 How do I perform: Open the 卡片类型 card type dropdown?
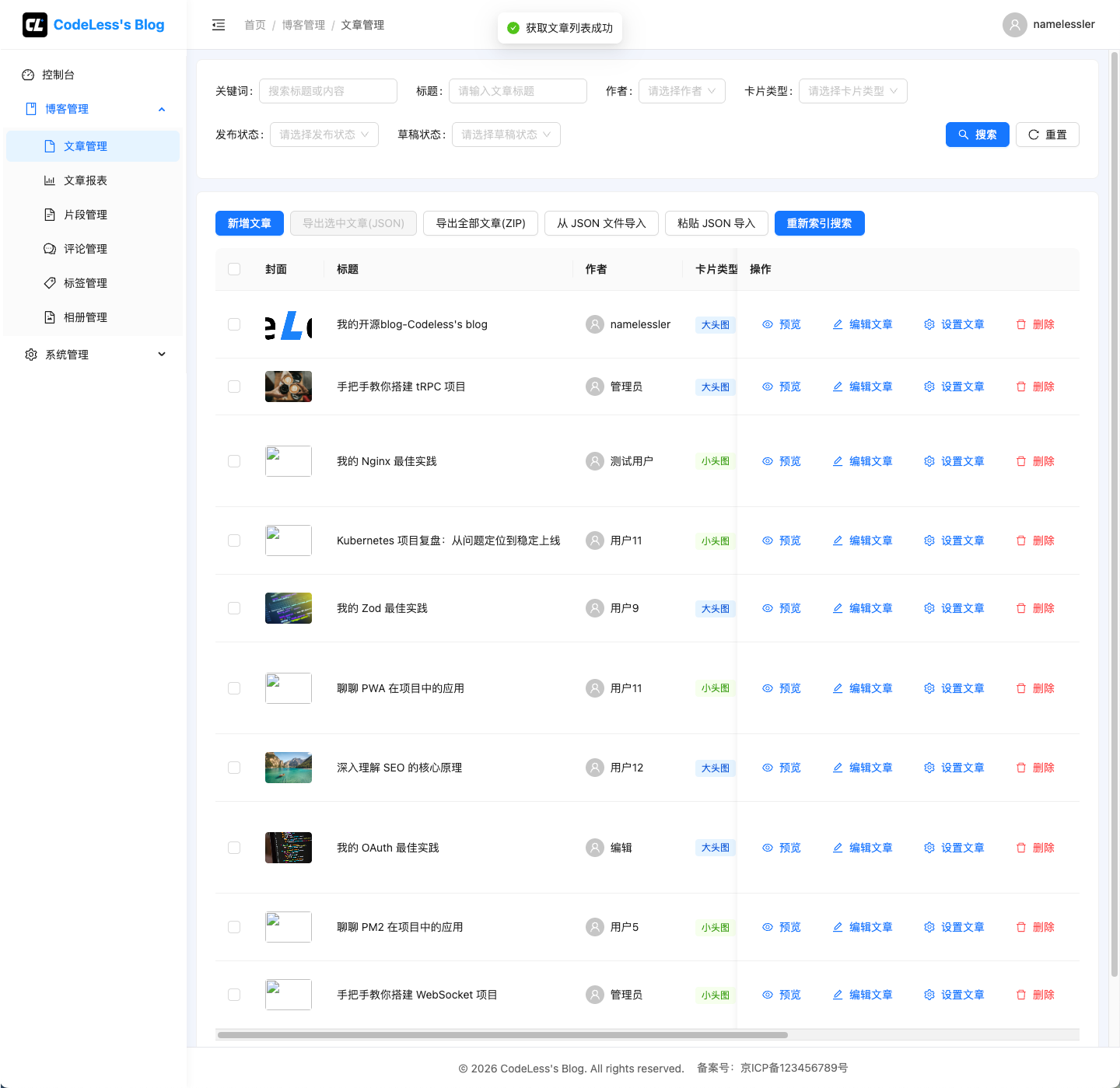point(853,91)
